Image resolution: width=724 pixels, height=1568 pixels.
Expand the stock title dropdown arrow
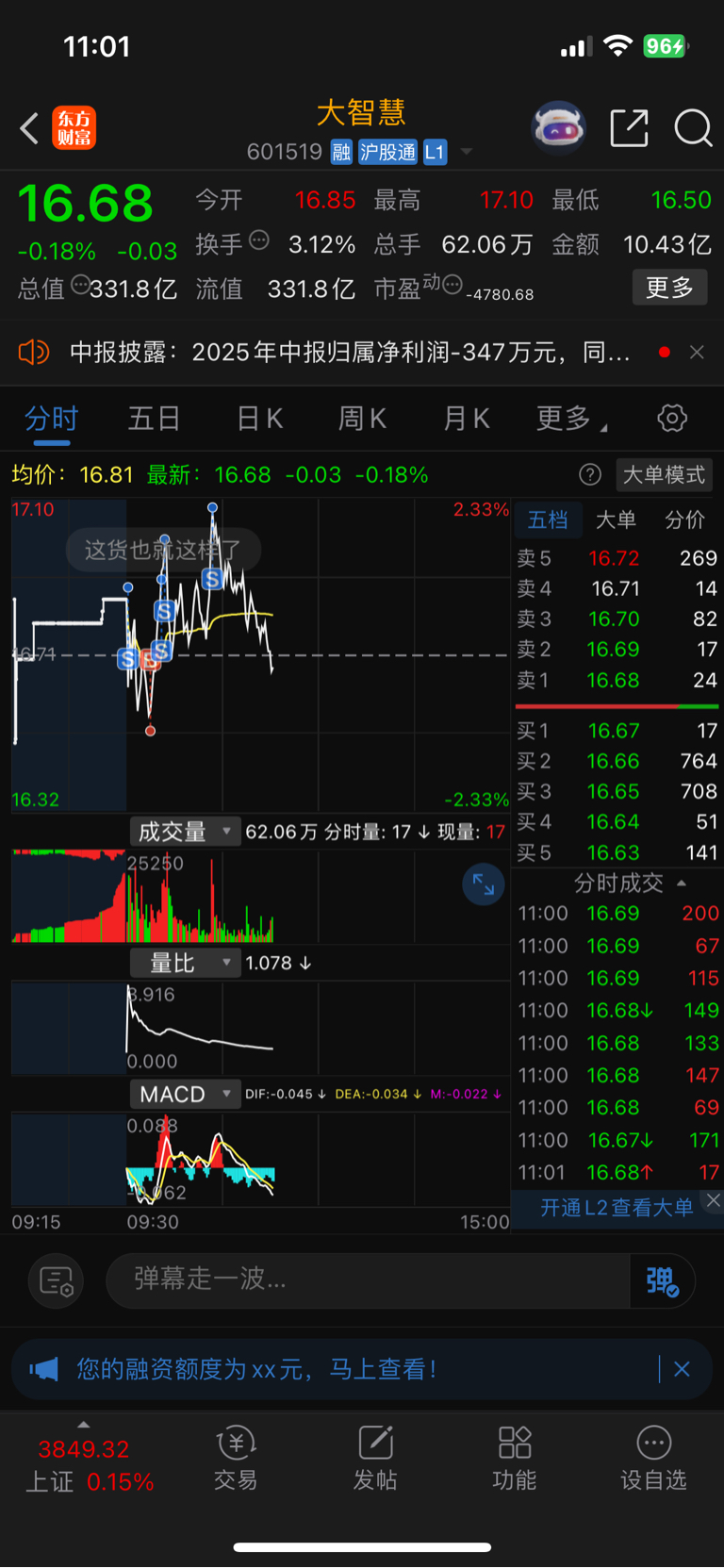pyautogui.click(x=466, y=152)
